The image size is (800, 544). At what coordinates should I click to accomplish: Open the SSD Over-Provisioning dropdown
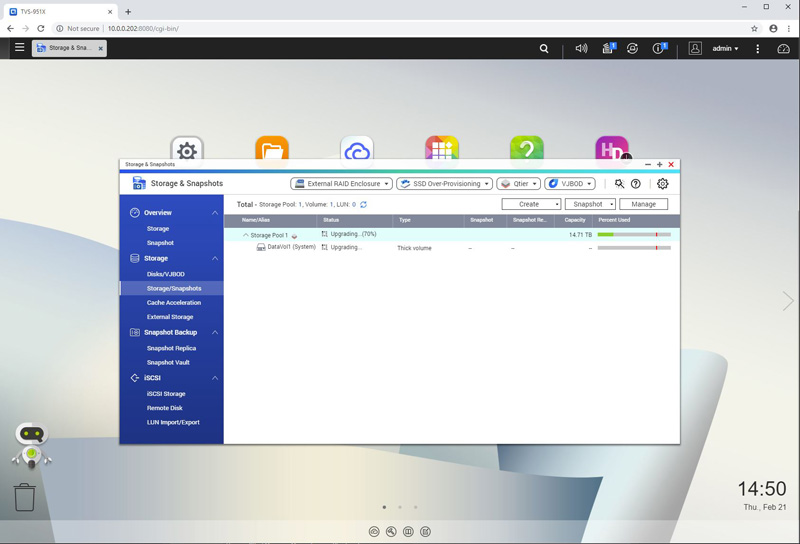pyautogui.click(x=444, y=184)
